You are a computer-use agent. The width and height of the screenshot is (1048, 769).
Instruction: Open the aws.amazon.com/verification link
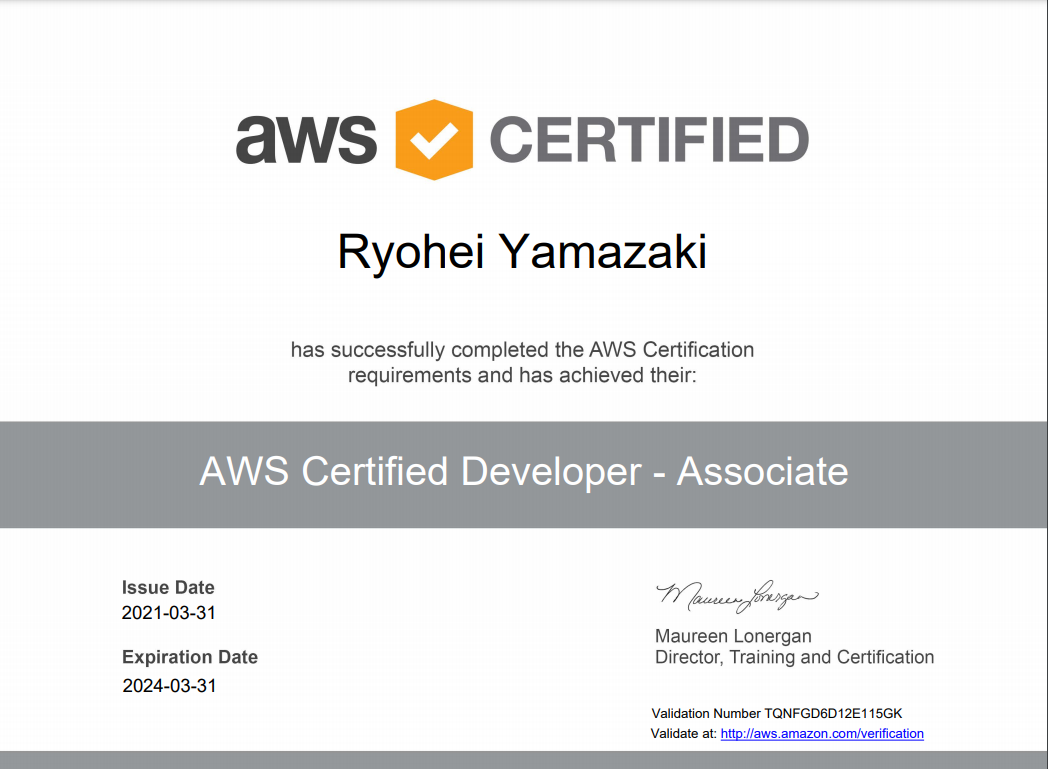(822, 733)
